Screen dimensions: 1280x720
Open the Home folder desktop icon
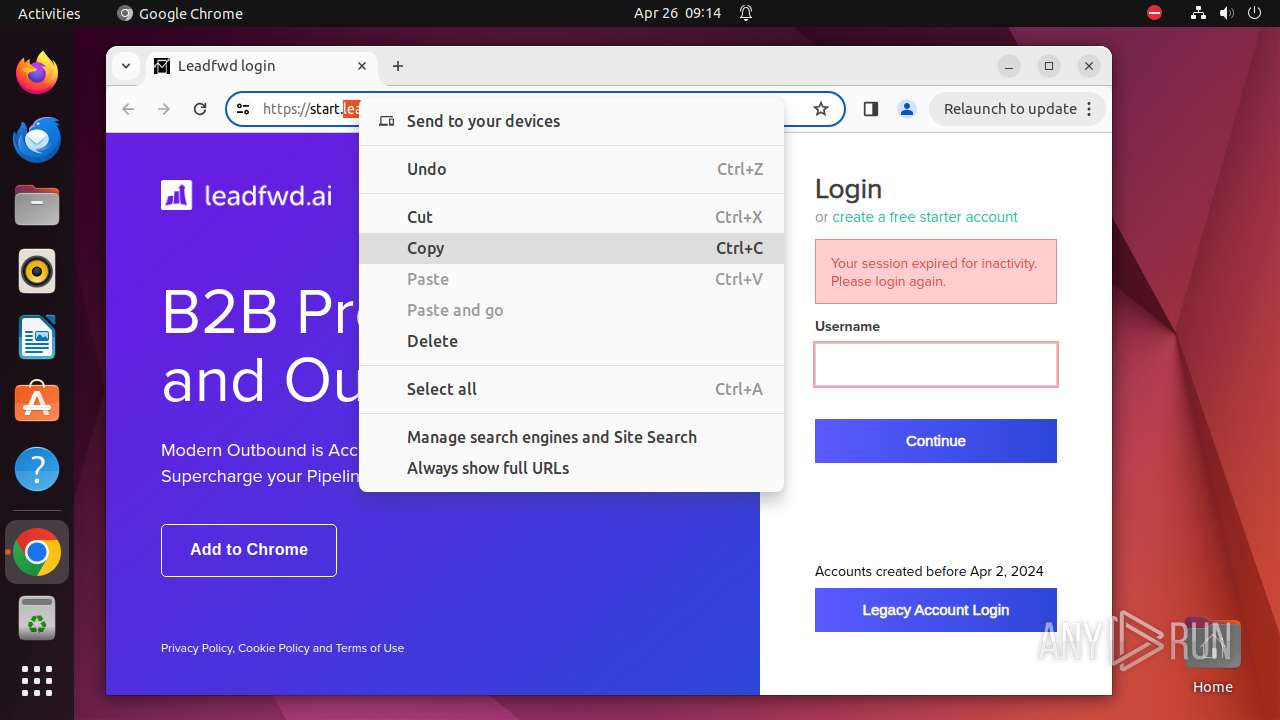[x=1212, y=655]
